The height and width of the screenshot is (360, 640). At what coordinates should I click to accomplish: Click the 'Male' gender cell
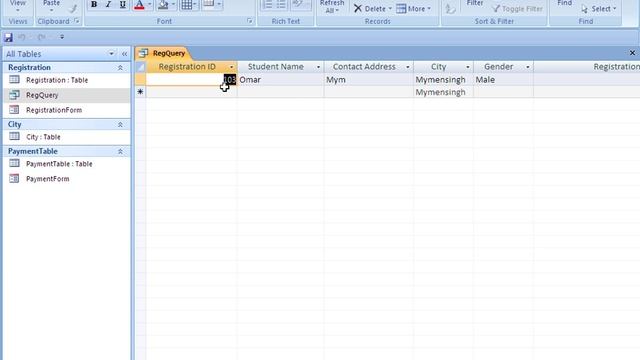coord(503,80)
